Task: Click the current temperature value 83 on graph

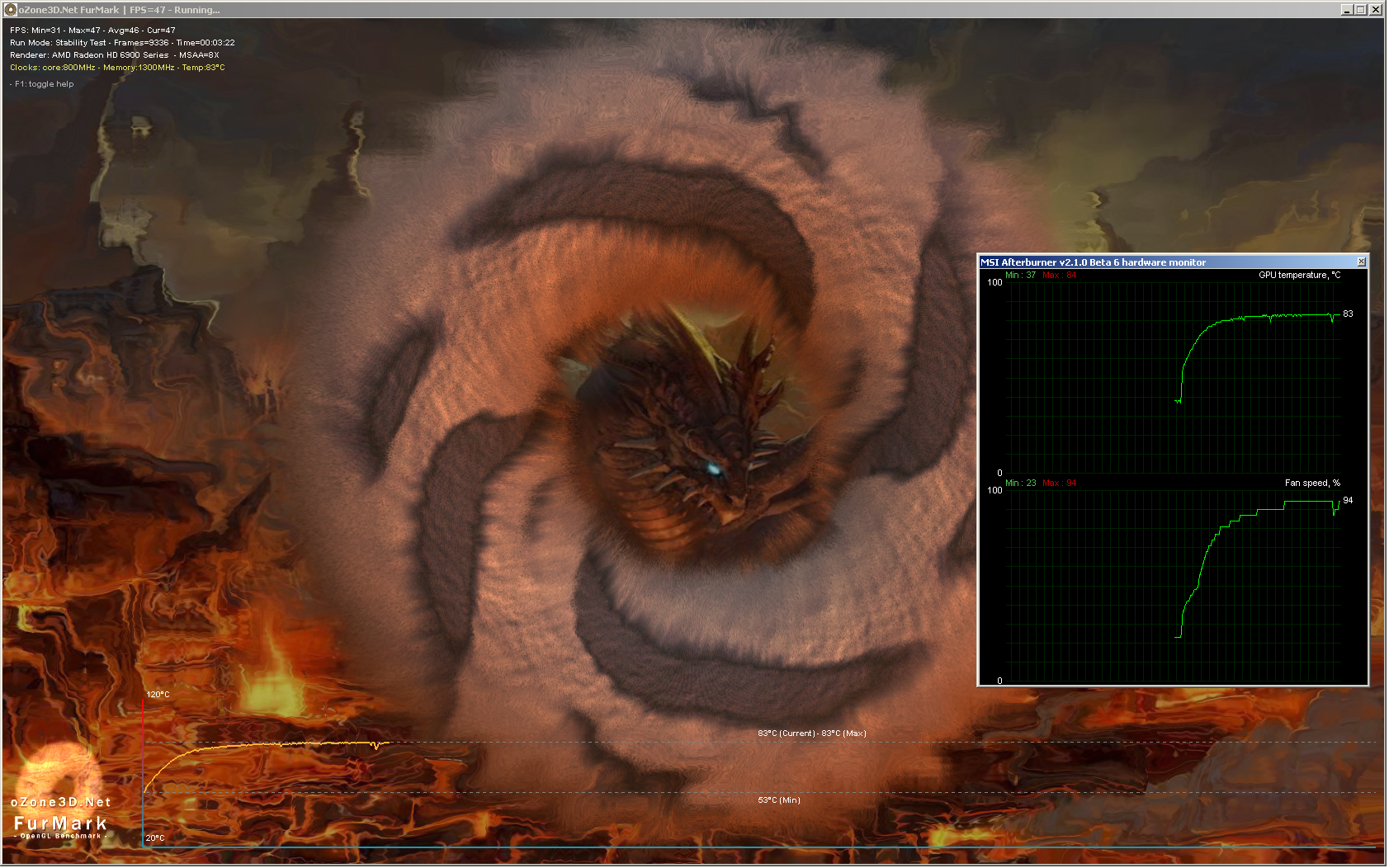Action: (1348, 314)
